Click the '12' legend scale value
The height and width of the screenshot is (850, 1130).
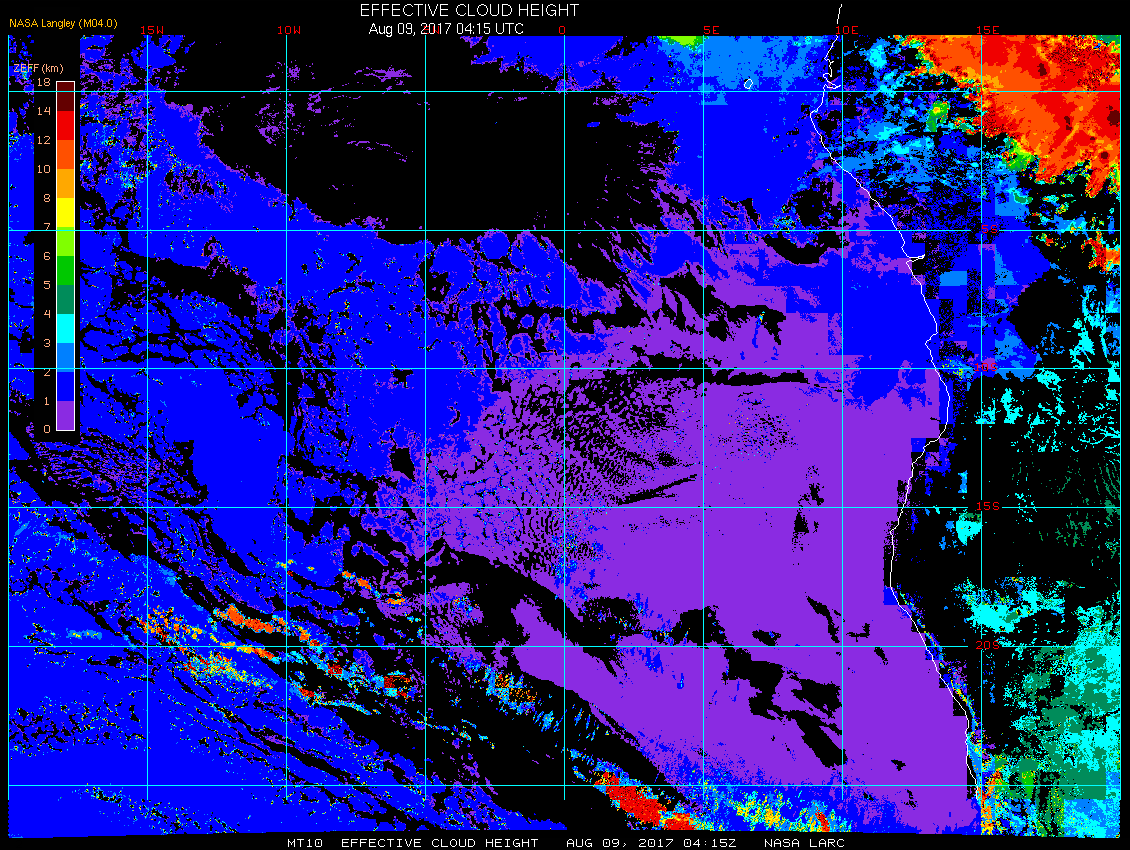(x=44, y=140)
